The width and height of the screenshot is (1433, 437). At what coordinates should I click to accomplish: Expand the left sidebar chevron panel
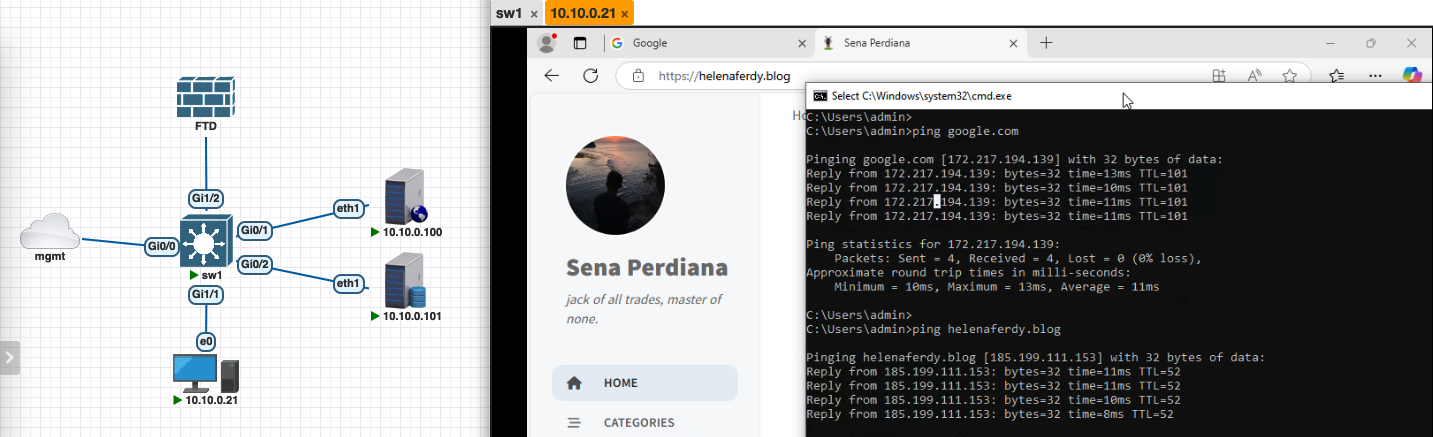[x=9, y=357]
